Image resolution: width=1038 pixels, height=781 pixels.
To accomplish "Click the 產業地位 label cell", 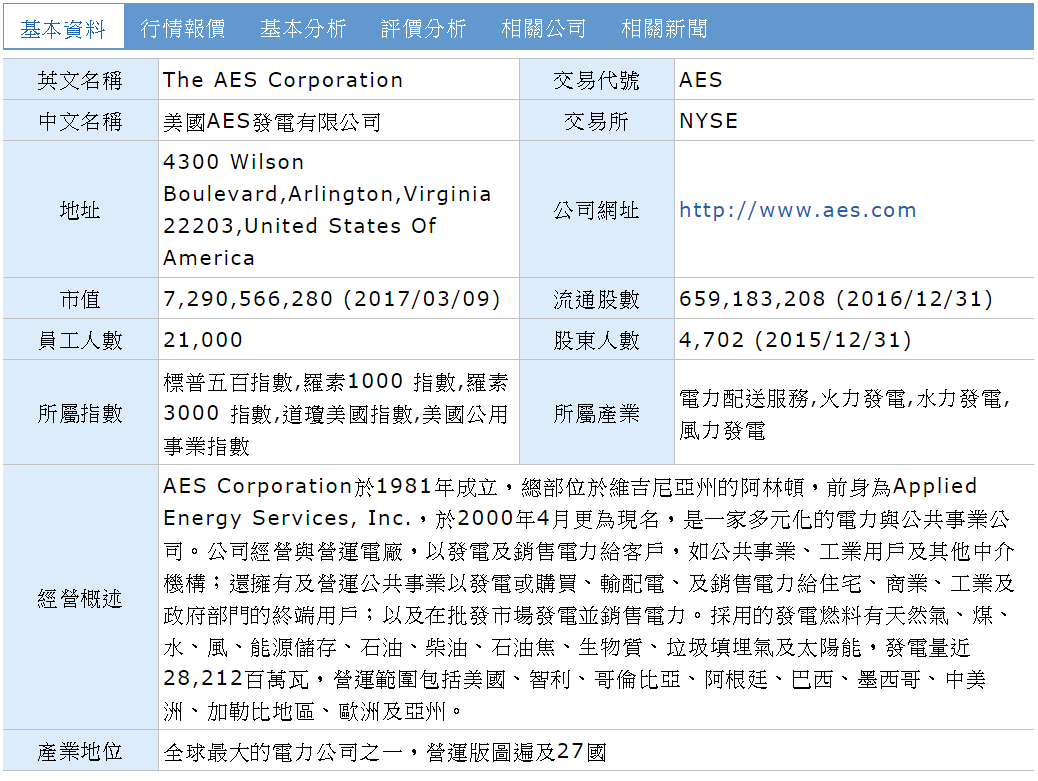I will [x=80, y=752].
